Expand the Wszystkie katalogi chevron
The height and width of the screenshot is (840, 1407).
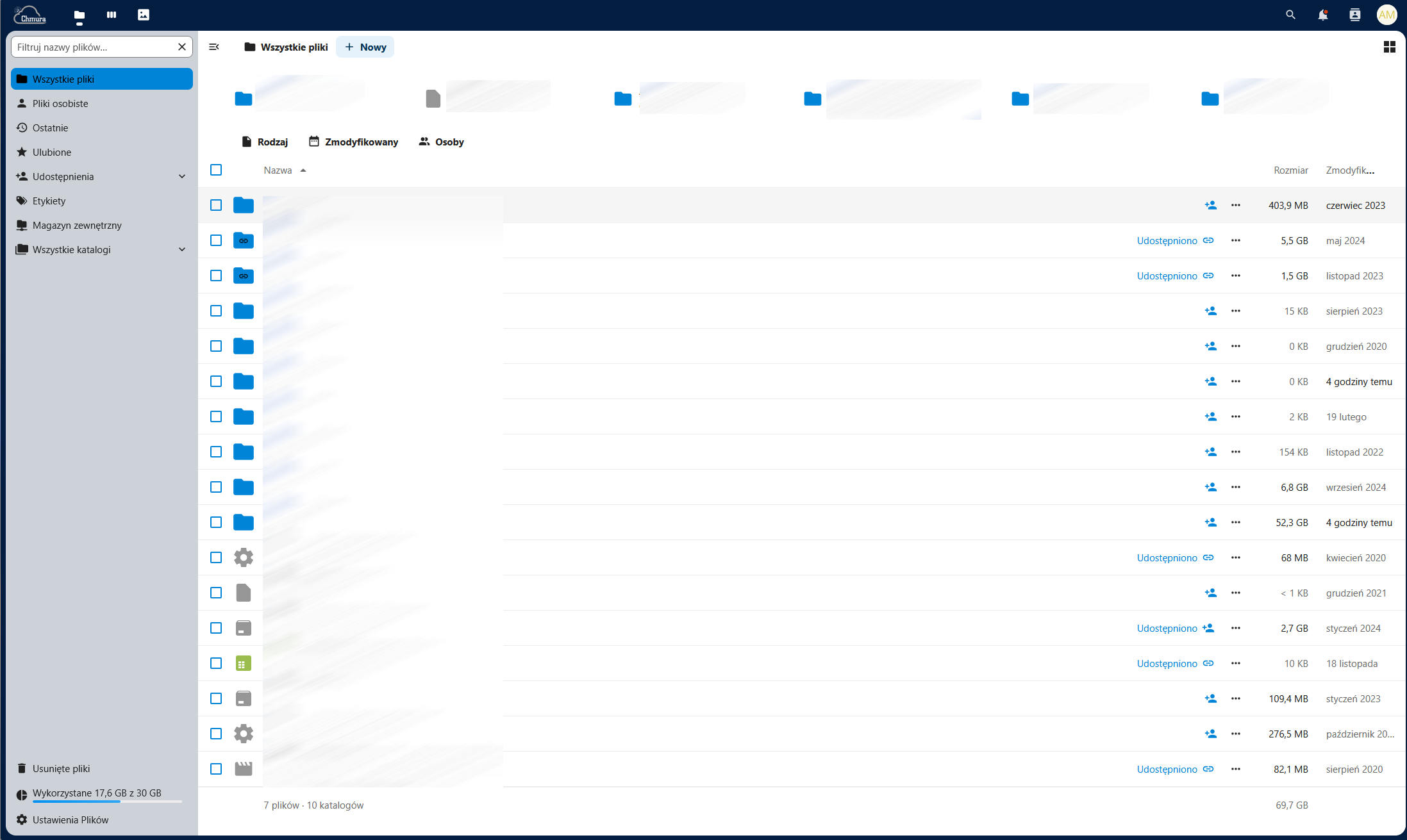pyautogui.click(x=182, y=249)
